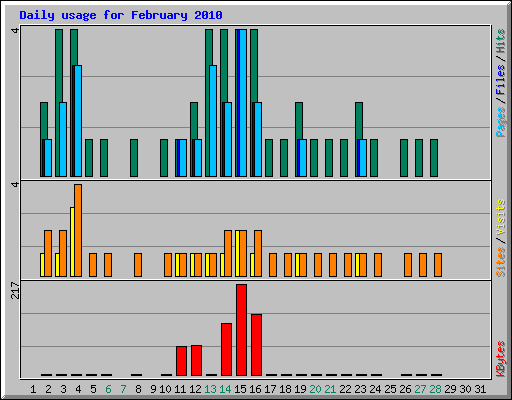Screen dimensions: 512x400
Task: Click the green weekend day label "13"
Action: tap(210, 389)
